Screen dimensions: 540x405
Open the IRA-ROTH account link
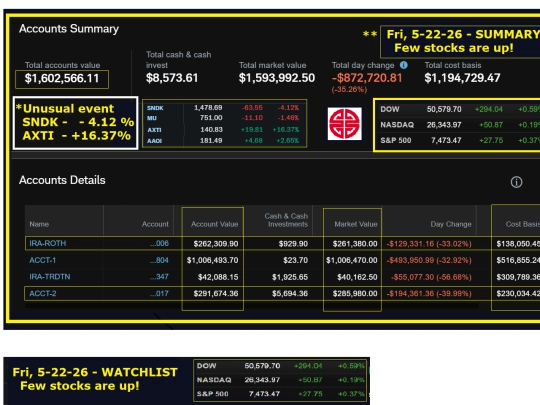tap(48, 243)
